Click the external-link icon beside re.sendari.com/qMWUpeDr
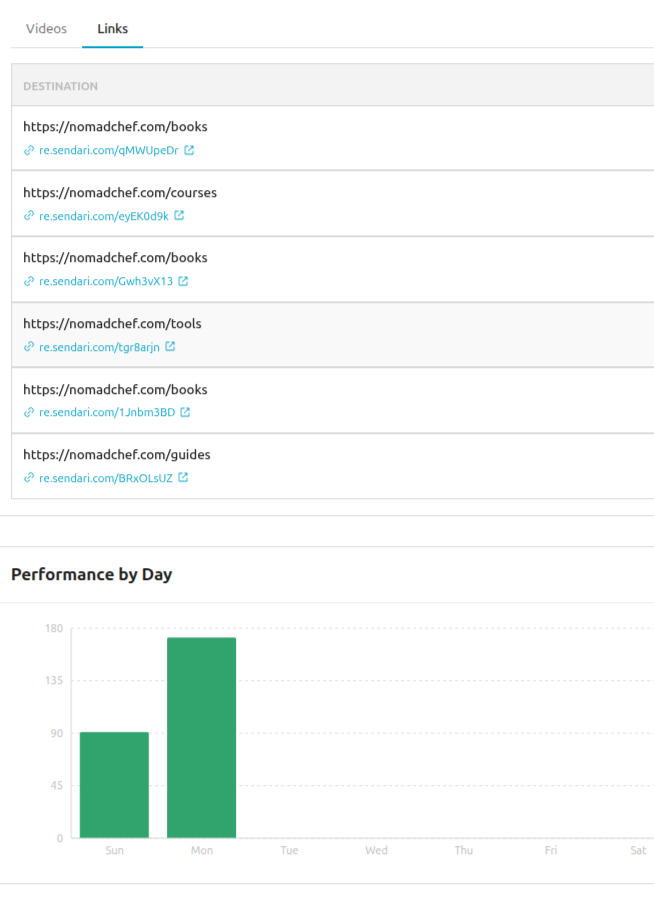This screenshot has width=654, height=902. click(x=189, y=150)
